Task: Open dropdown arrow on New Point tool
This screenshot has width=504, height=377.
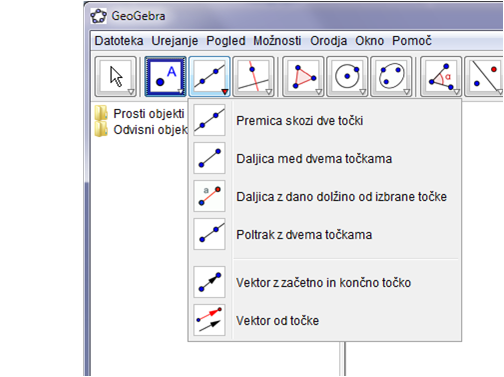Action: click(181, 92)
